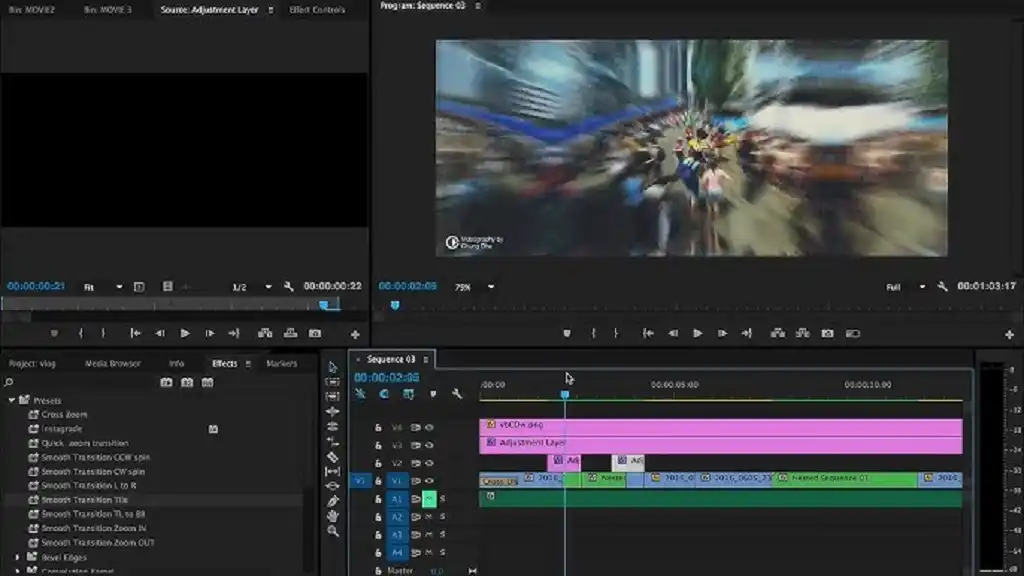Toggle Snap in timeline
The width and height of the screenshot is (1024, 576).
pos(384,394)
